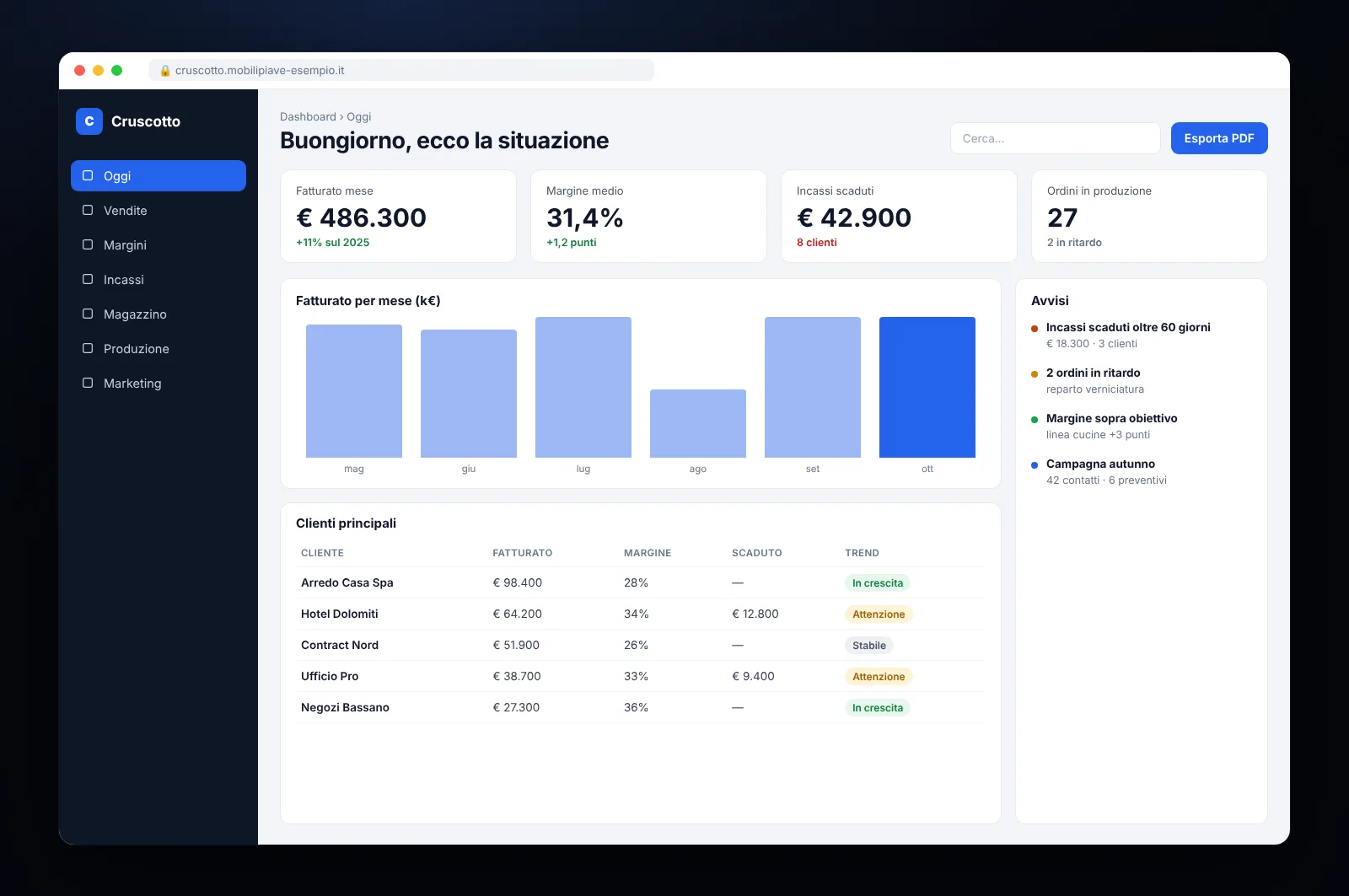The image size is (1349, 896).
Task: Select the ago bar in chart
Action: [698, 423]
